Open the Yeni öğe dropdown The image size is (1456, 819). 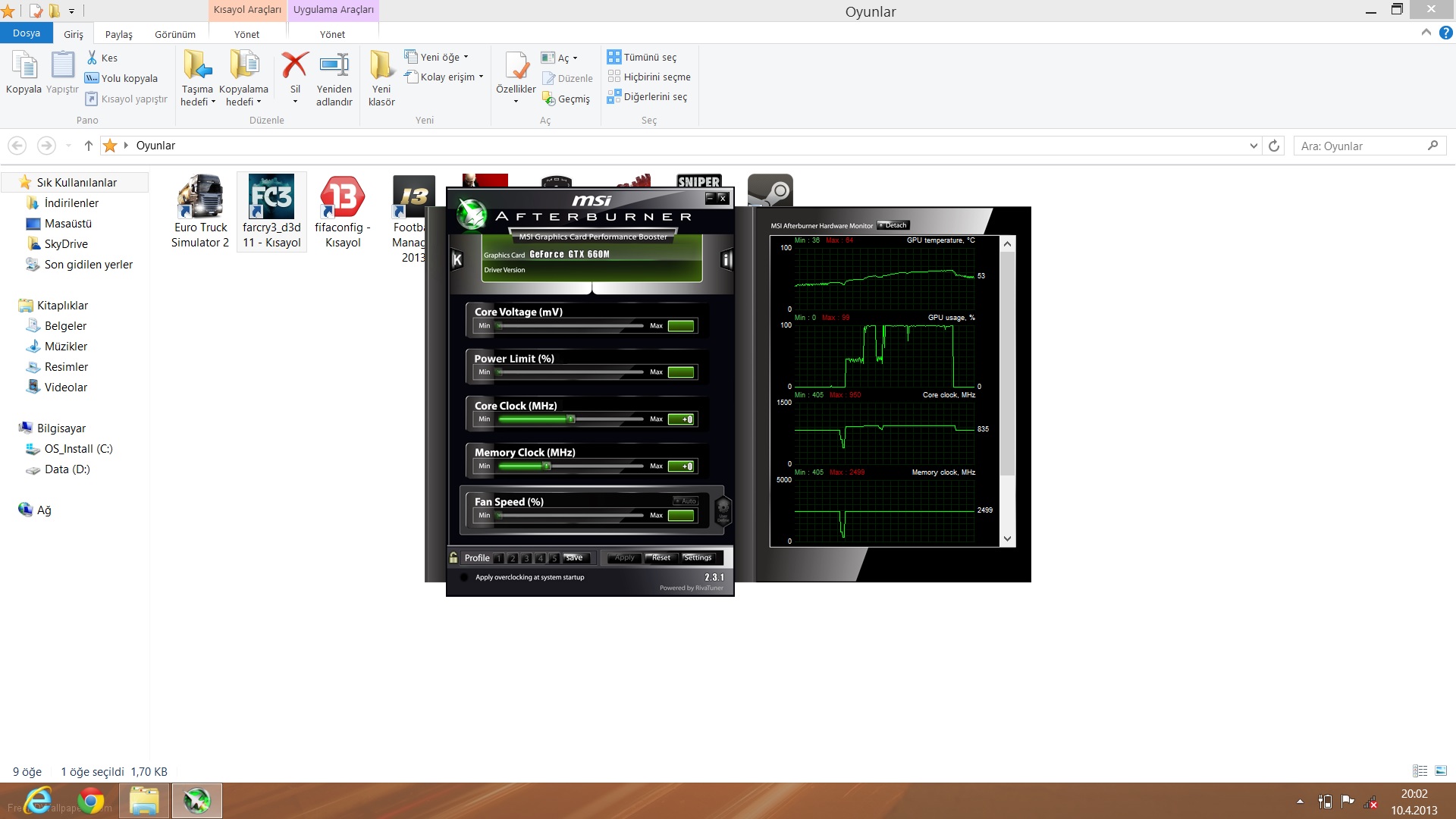pyautogui.click(x=437, y=57)
